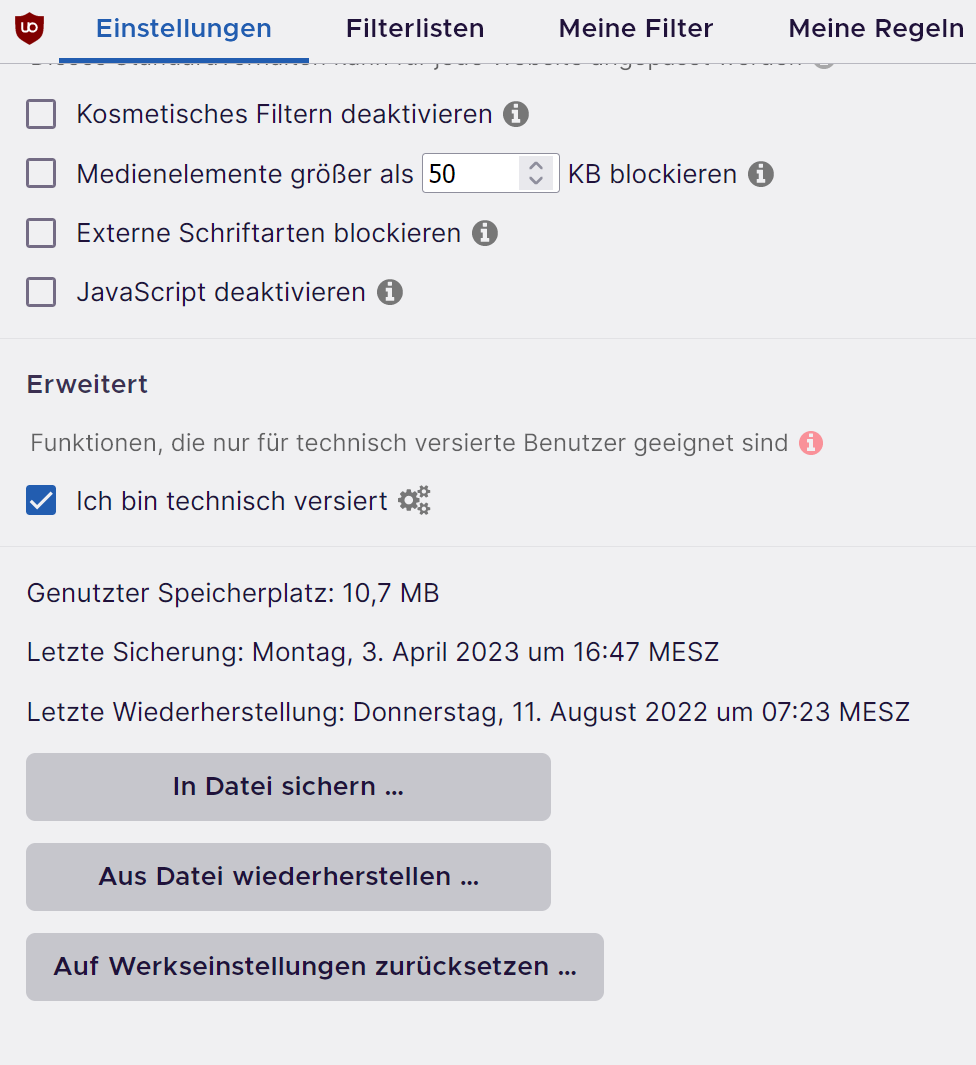Open advanced settings gears icon
This screenshot has width=976, height=1065.
coord(414,500)
